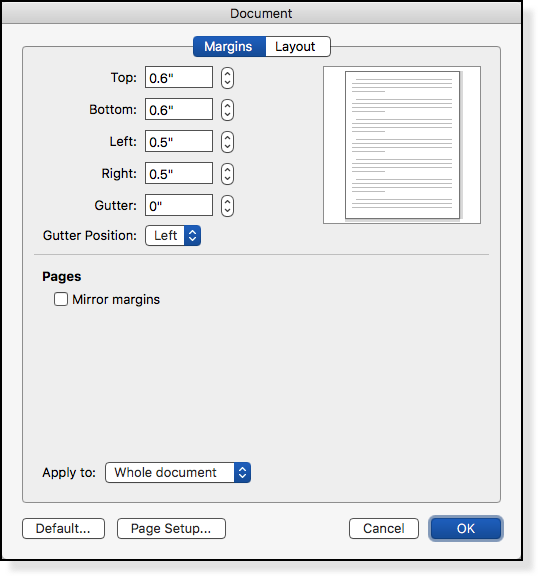The height and width of the screenshot is (576, 538).
Task: Confirm margins with OK button
Action: [466, 529]
